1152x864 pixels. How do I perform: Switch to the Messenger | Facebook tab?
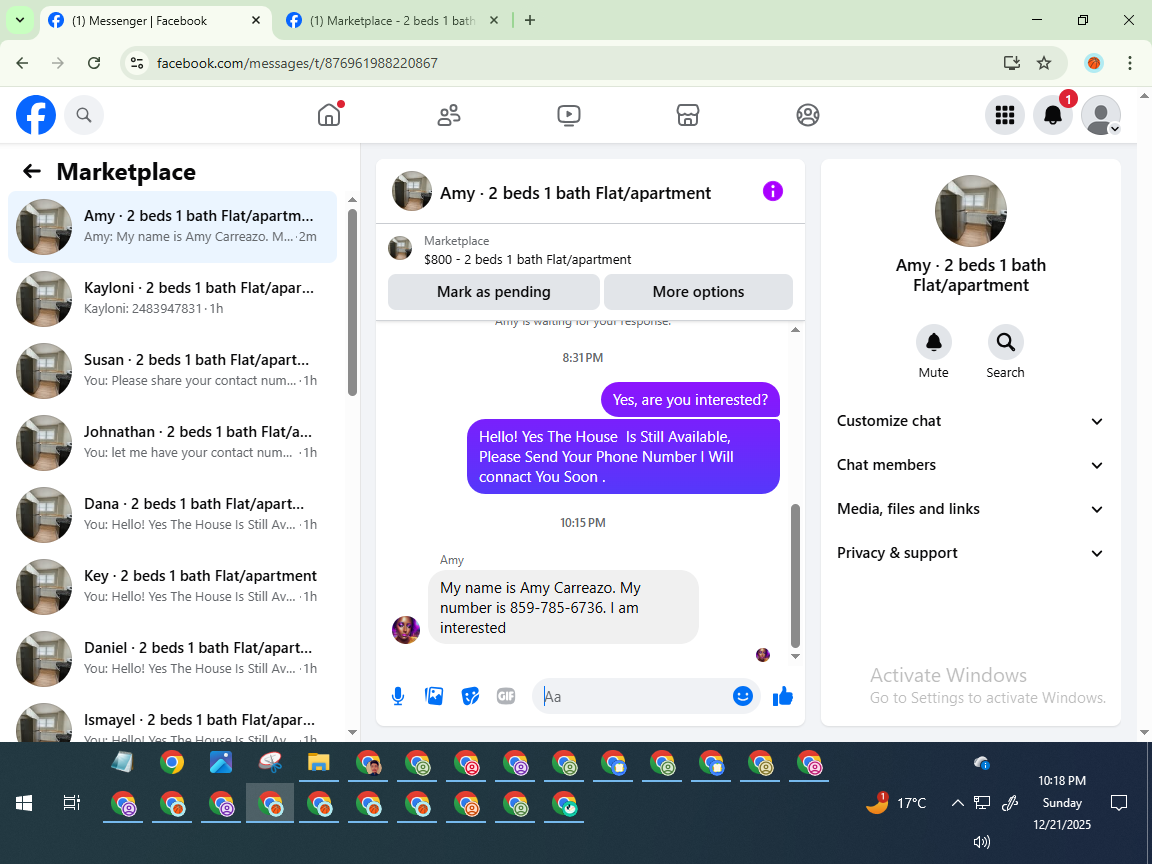(154, 21)
